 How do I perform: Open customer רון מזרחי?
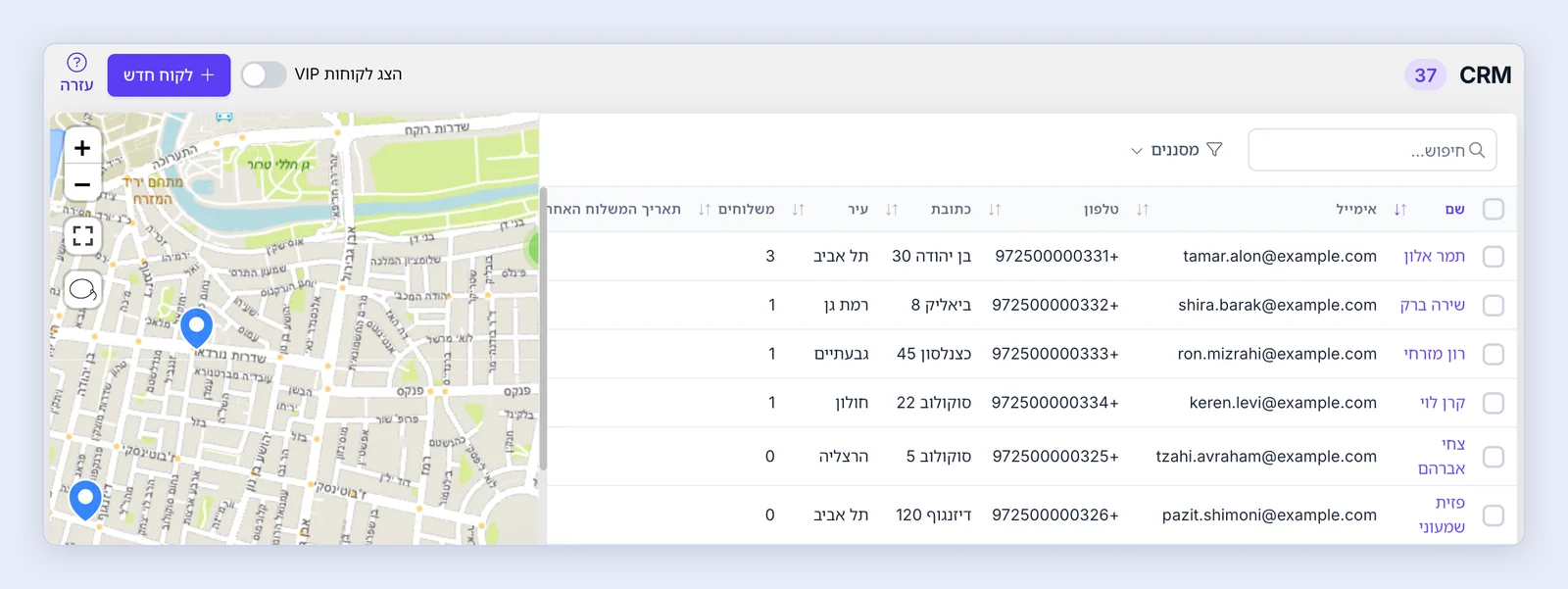coord(1434,354)
